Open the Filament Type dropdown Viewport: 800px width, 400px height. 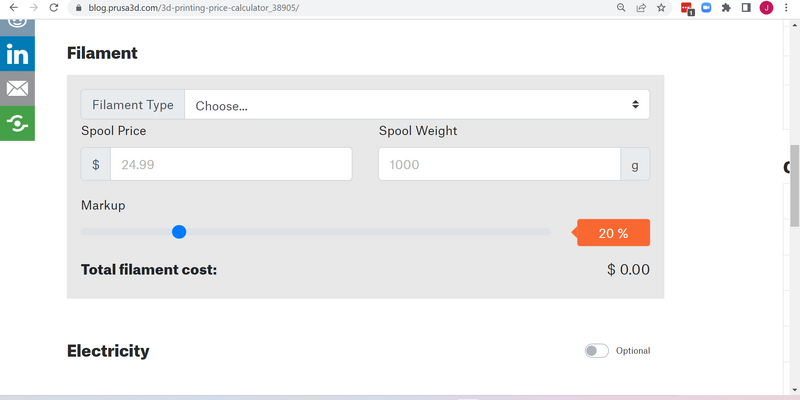(417, 105)
